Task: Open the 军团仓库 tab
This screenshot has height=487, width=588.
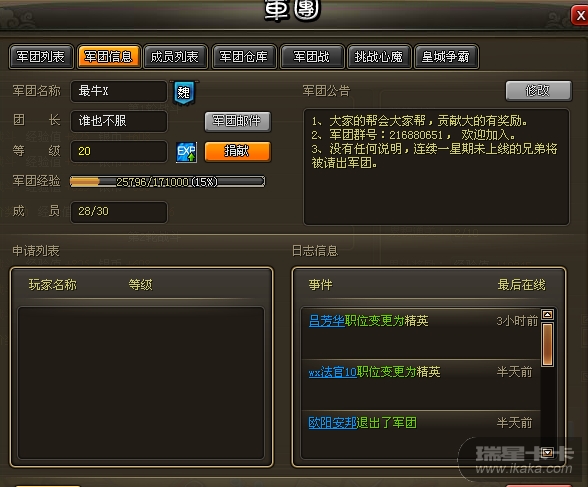Action: coord(244,57)
